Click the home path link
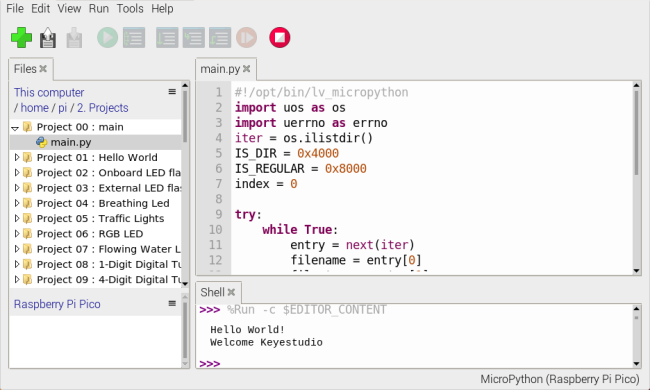The height and width of the screenshot is (390, 650). [x=34, y=108]
